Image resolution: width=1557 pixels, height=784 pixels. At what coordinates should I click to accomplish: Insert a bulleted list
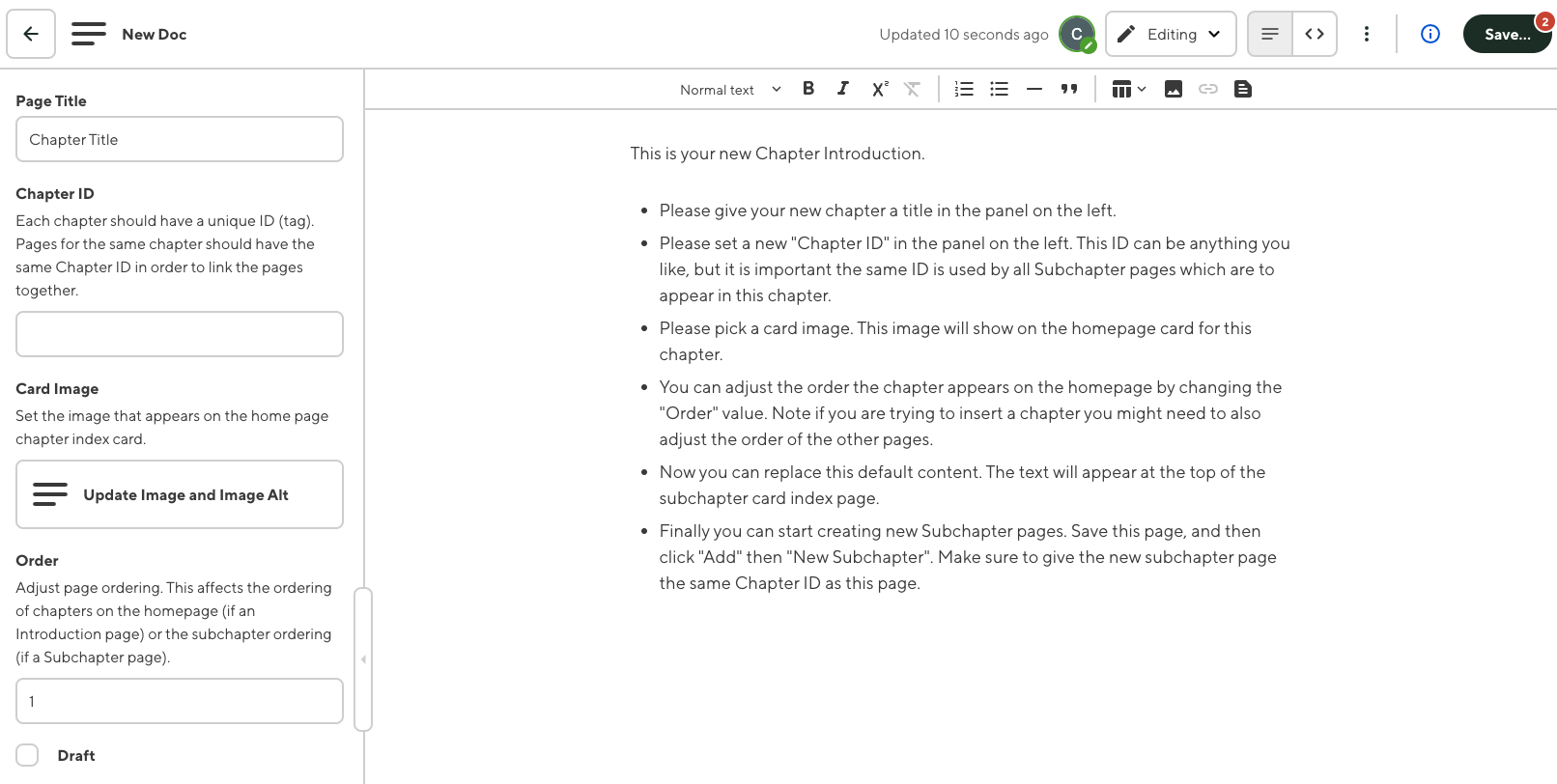pyautogui.click(x=999, y=89)
